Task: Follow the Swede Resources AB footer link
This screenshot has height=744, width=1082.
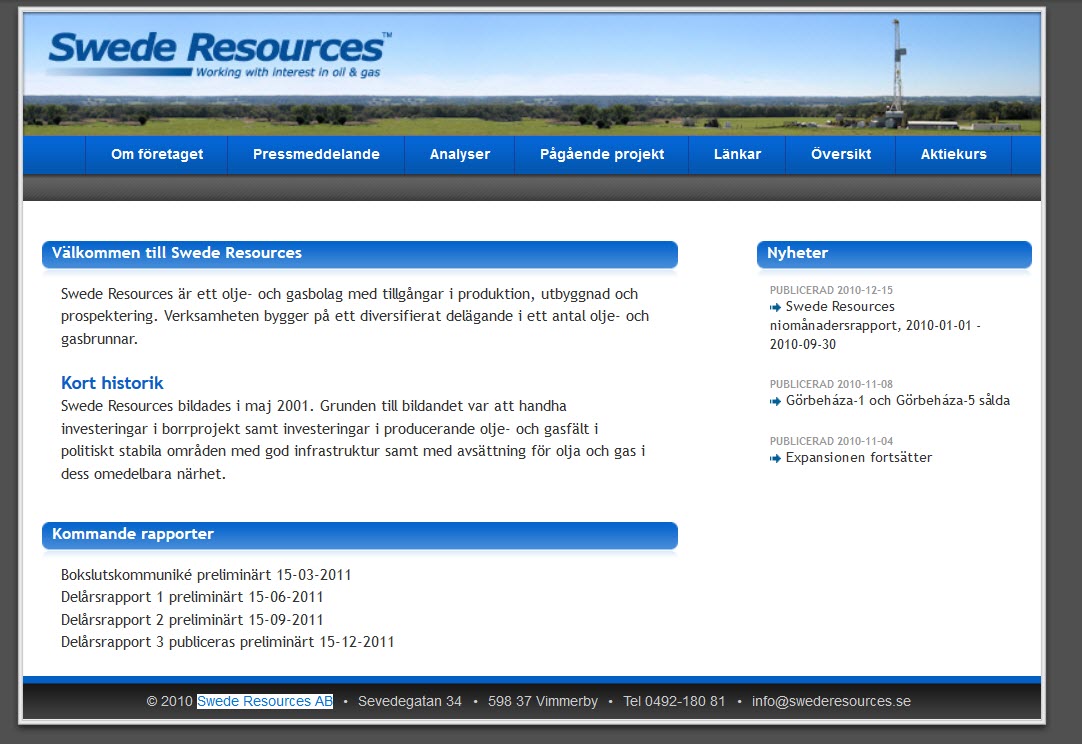Action: tap(265, 701)
